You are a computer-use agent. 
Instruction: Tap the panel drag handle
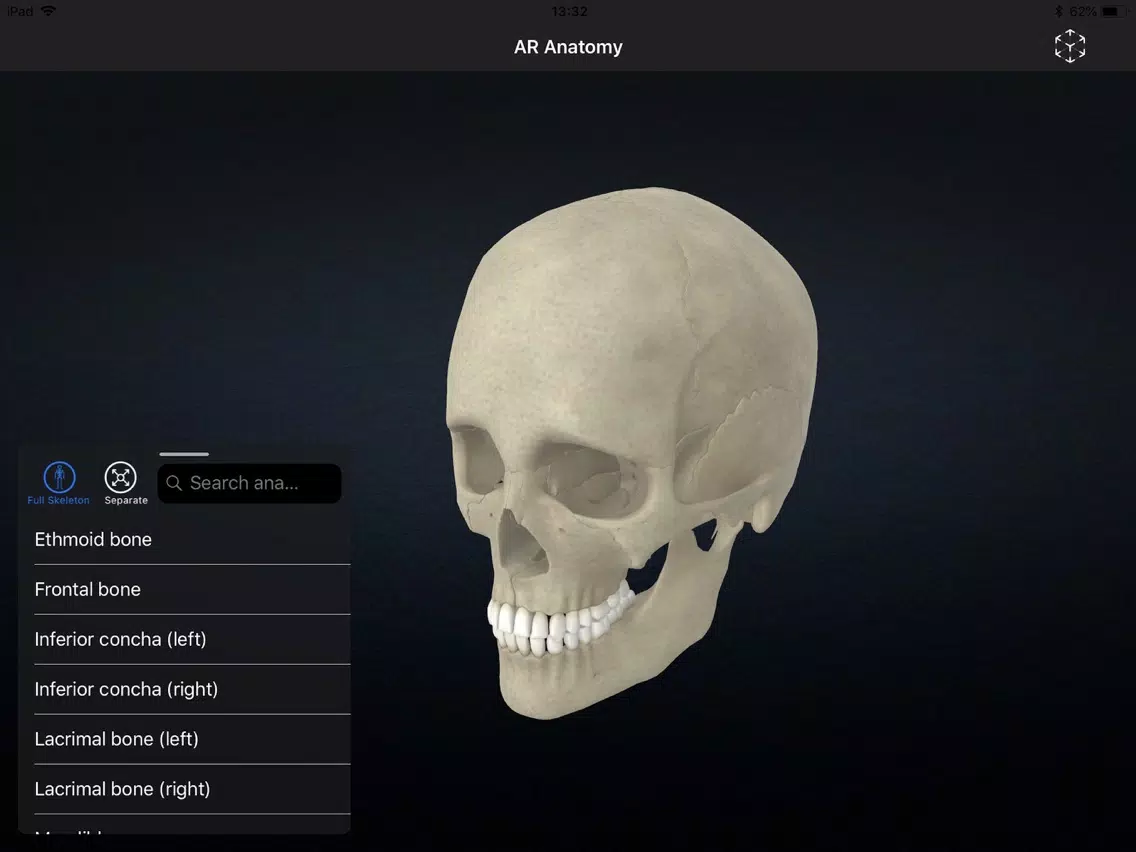click(x=184, y=454)
